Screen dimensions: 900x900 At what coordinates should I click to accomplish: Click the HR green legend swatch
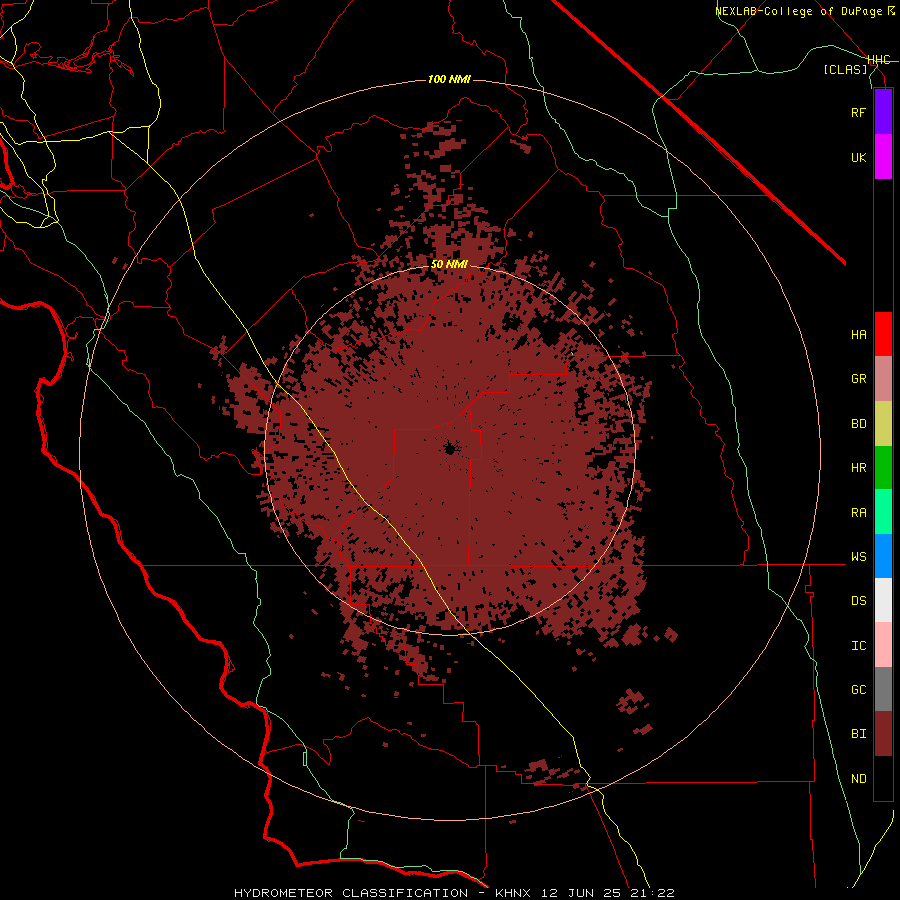point(883,468)
